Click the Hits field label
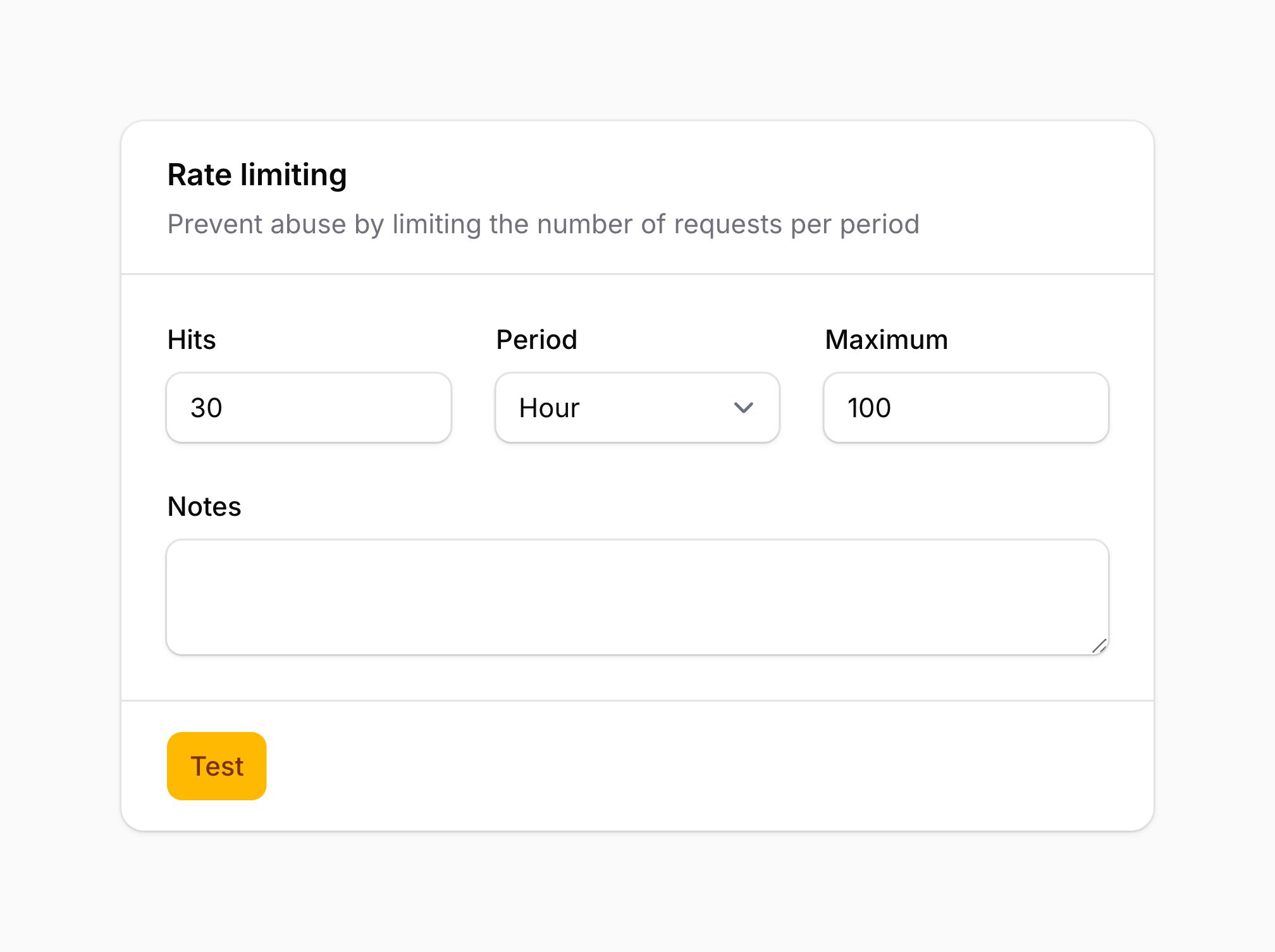Screen dimensions: 1275x952 tap(192, 339)
